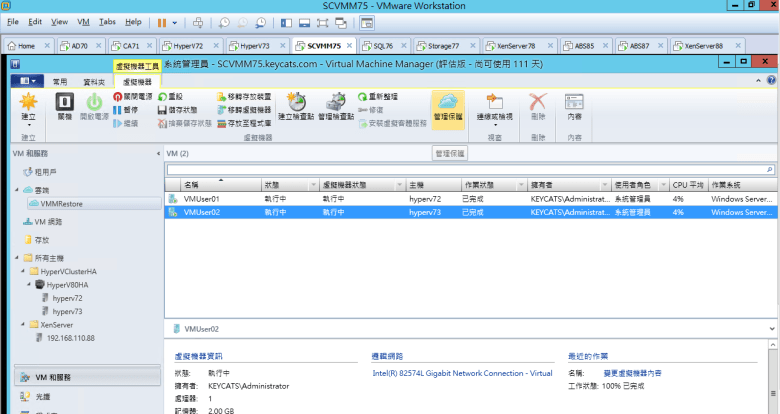Open the VM menu in VMware menu bar
This screenshot has height=414, width=780.
pyautogui.click(x=83, y=21)
